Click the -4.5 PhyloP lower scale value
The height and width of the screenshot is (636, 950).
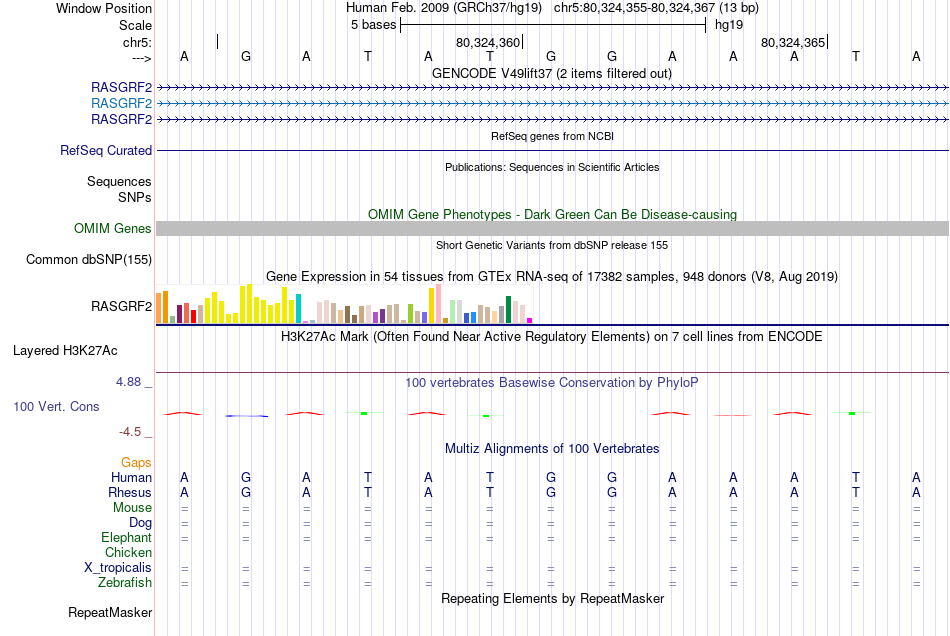[130, 432]
